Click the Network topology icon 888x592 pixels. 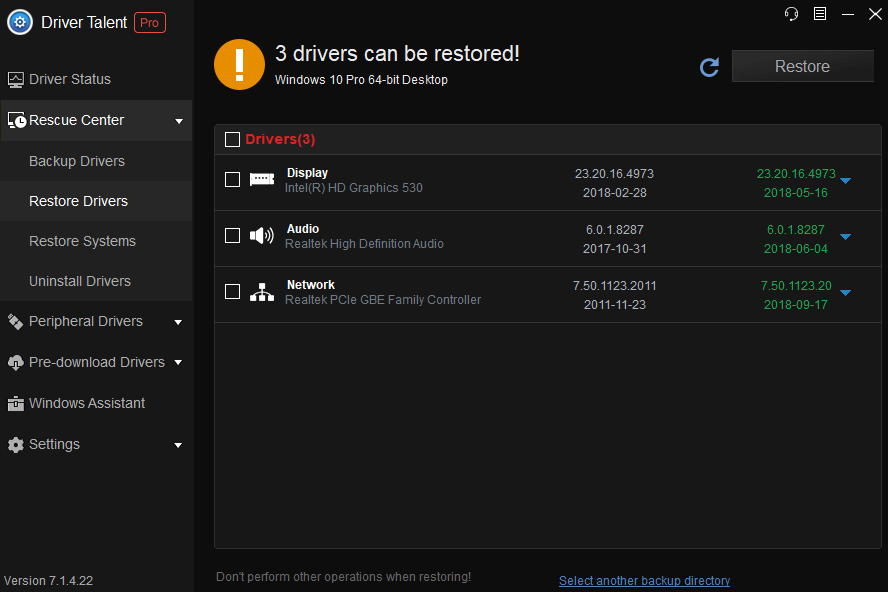click(262, 292)
